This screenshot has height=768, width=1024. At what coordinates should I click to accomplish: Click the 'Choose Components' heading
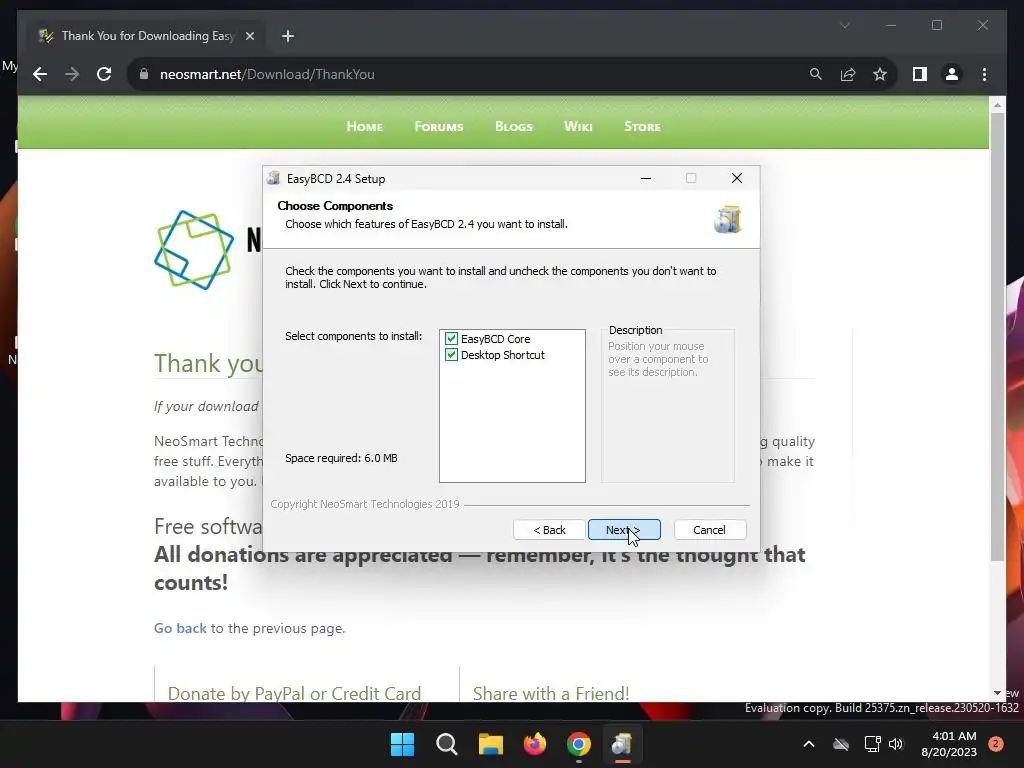coord(335,206)
